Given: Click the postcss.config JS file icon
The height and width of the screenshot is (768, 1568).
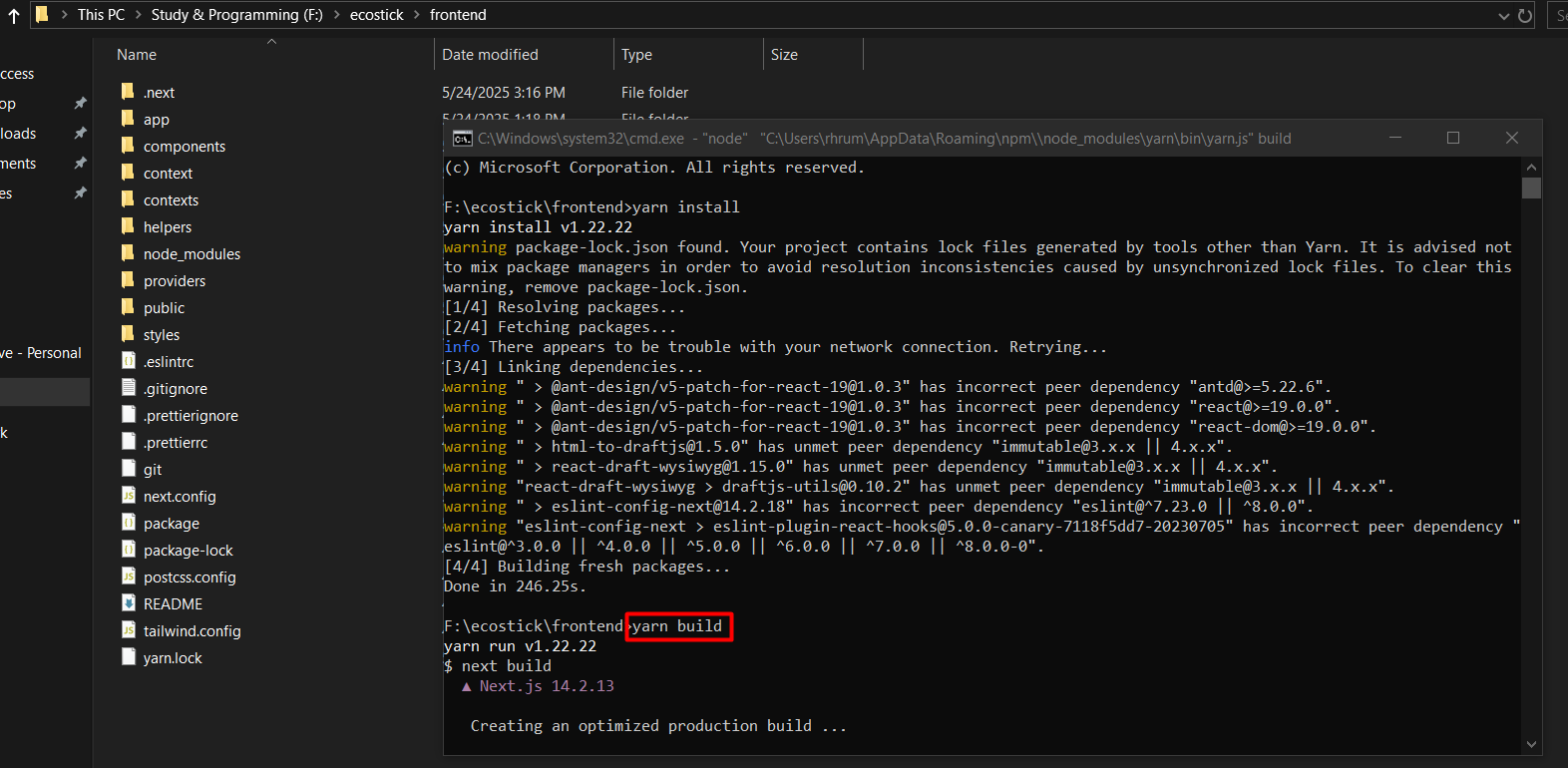Looking at the screenshot, I should click(x=128, y=576).
